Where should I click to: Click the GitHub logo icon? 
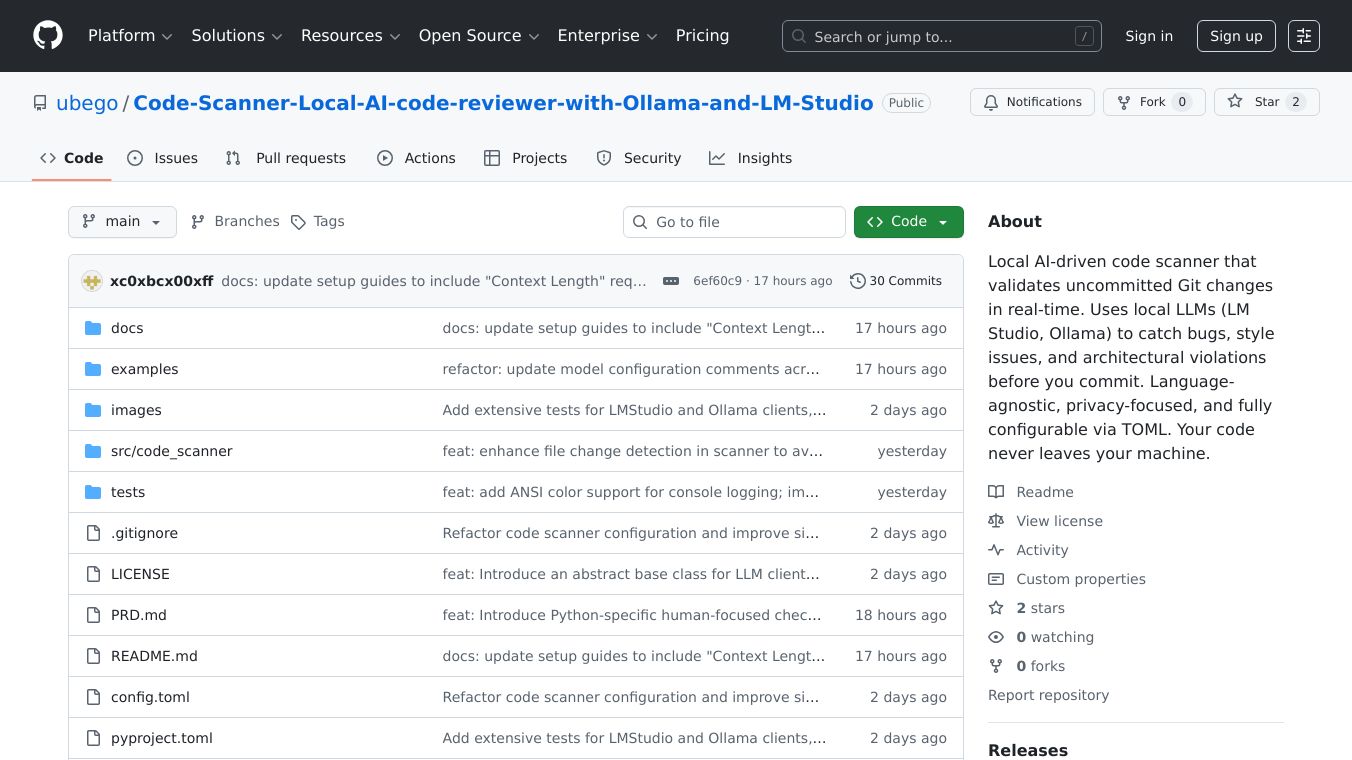click(48, 36)
